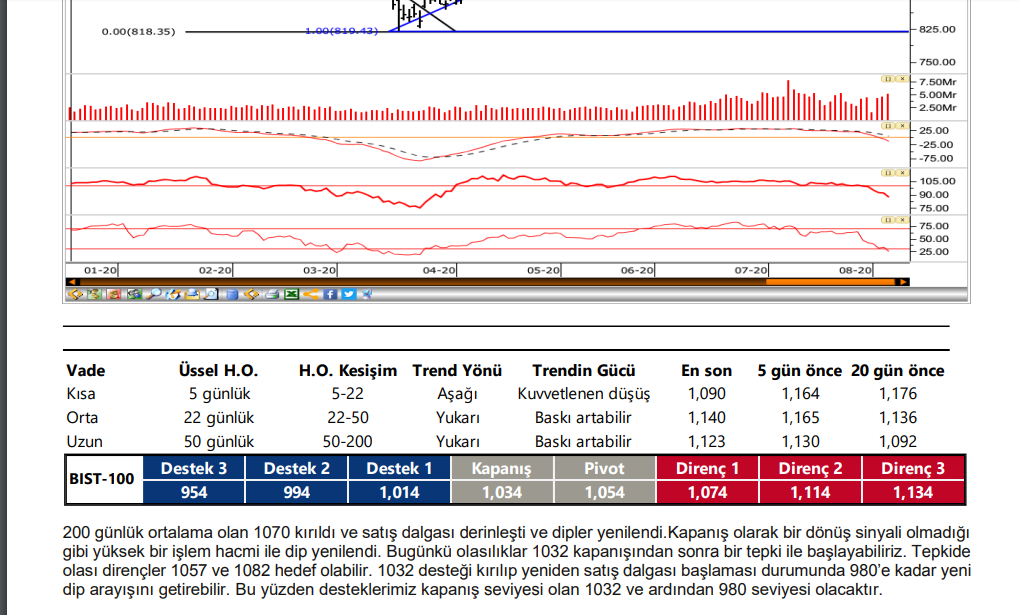Click the 0.00(818.35) Fibonacci level label
This screenshot has width=1019, height=615.
(x=138, y=31)
